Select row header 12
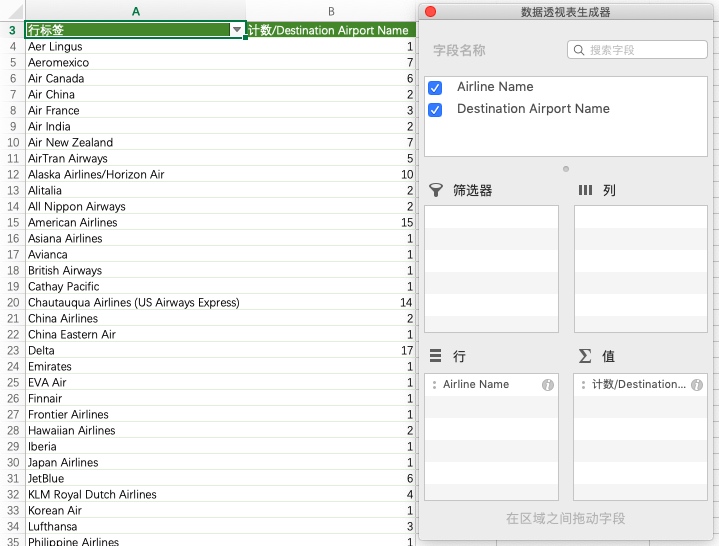 click(13, 175)
